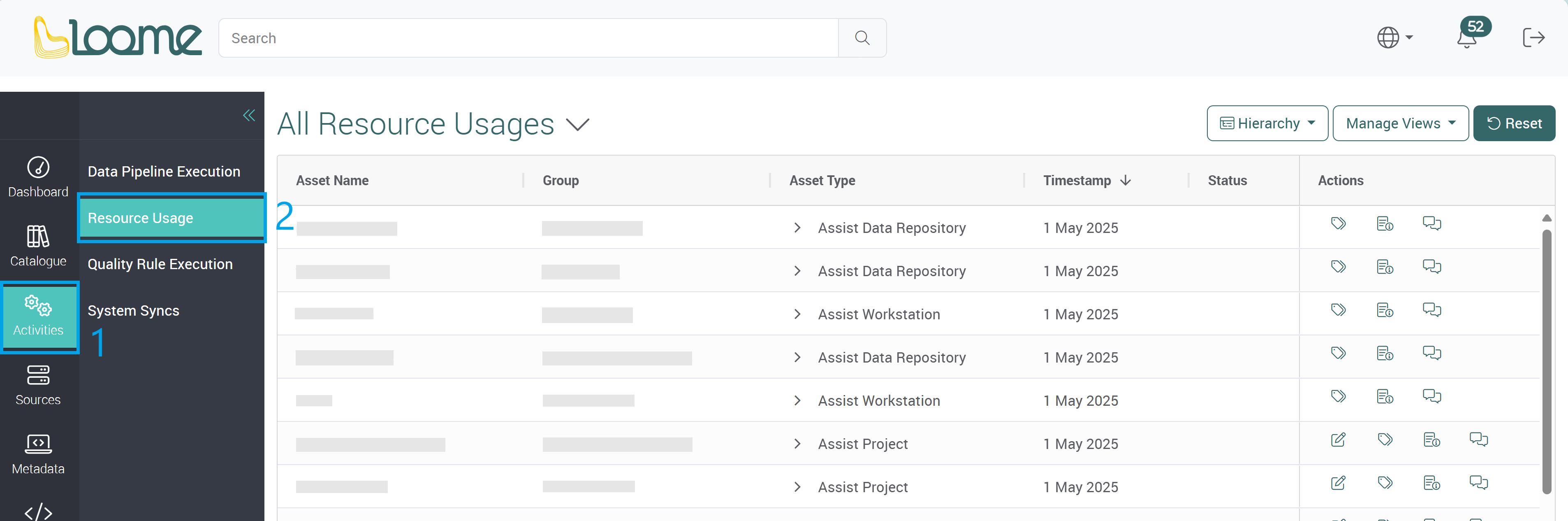Screen dimensions: 1568x521
Task: Open comments in first Assist Data Repository row
Action: [x=1431, y=223]
